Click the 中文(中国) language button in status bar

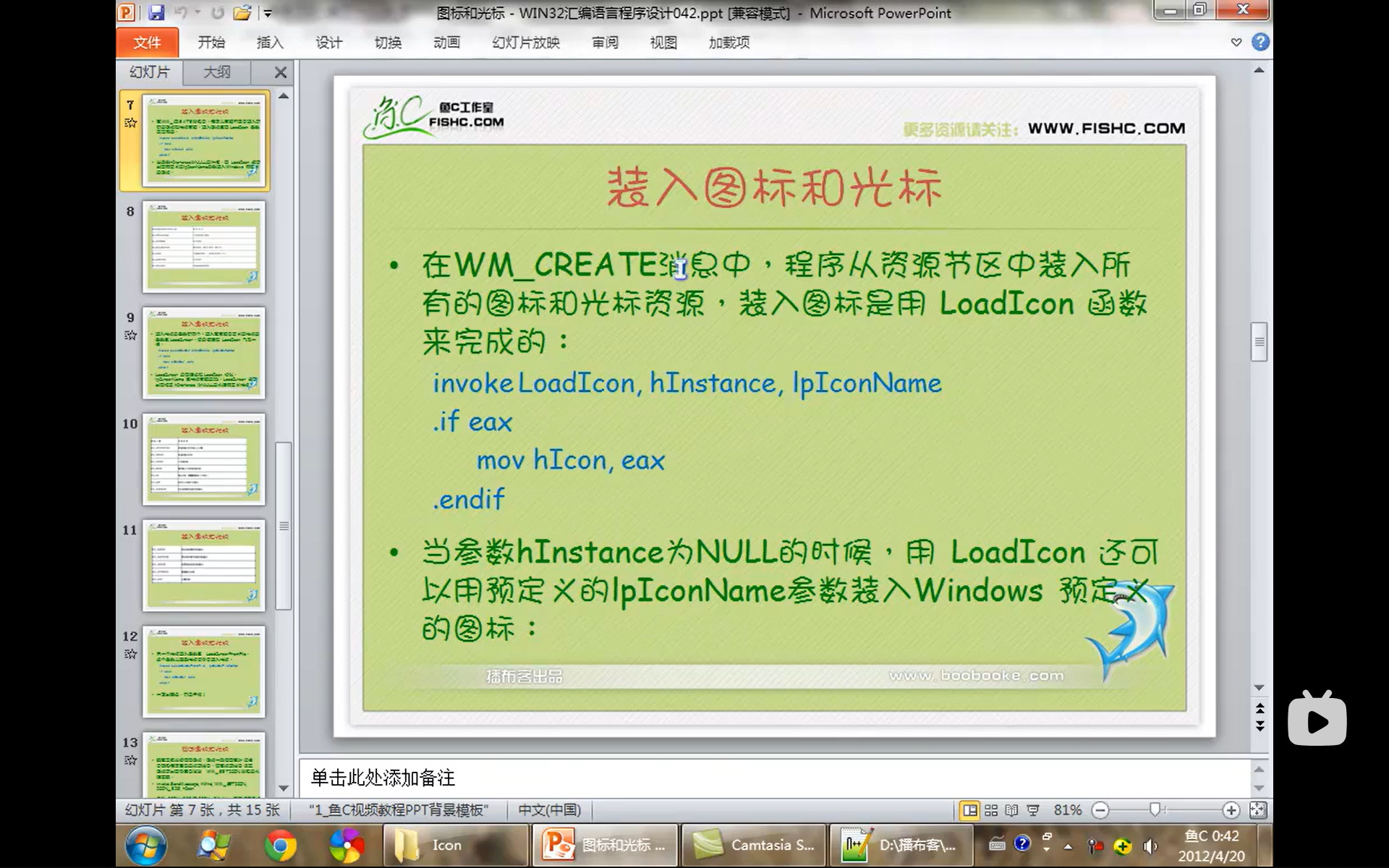click(550, 810)
